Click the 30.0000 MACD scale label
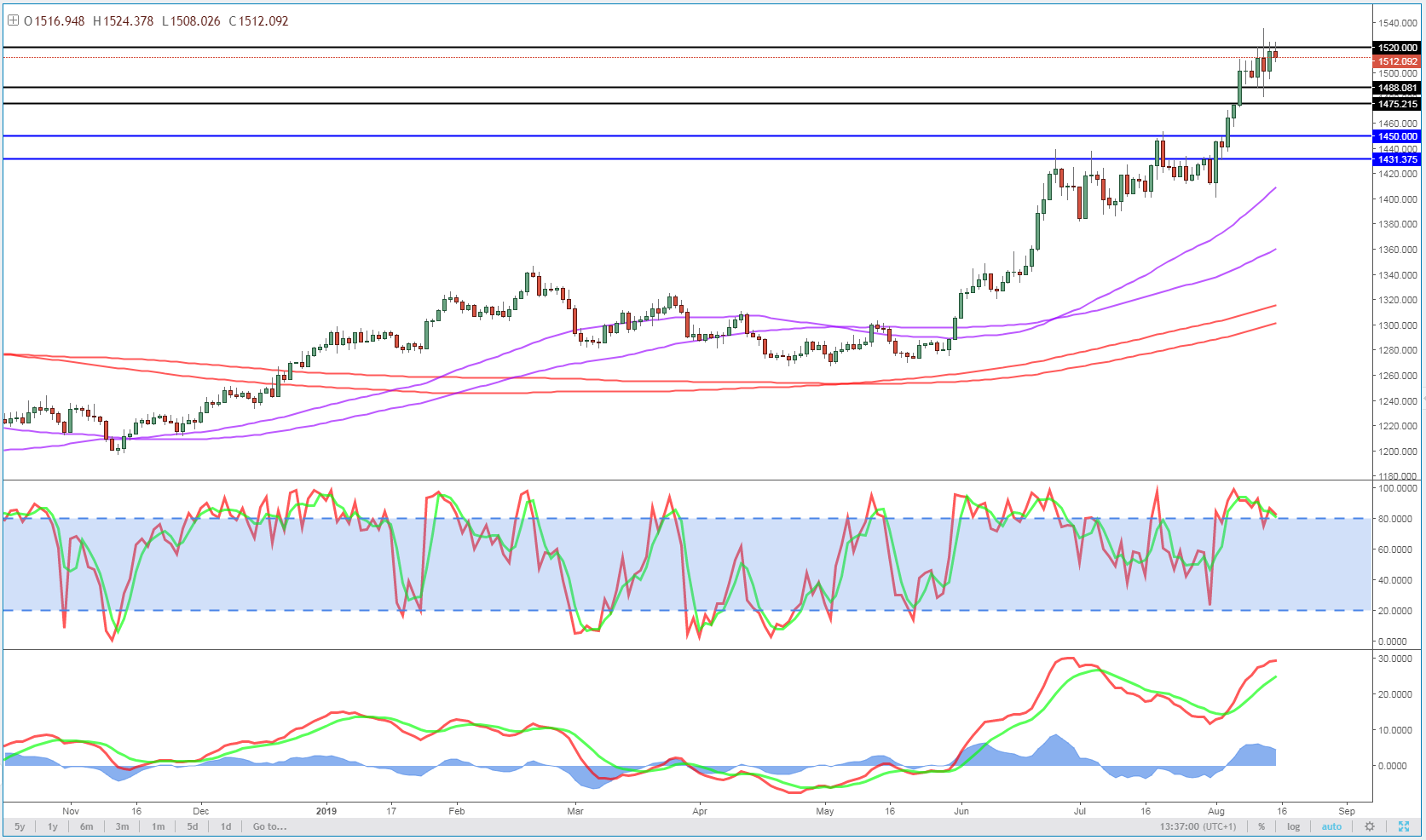The height and width of the screenshot is (840, 1426). tap(1397, 659)
